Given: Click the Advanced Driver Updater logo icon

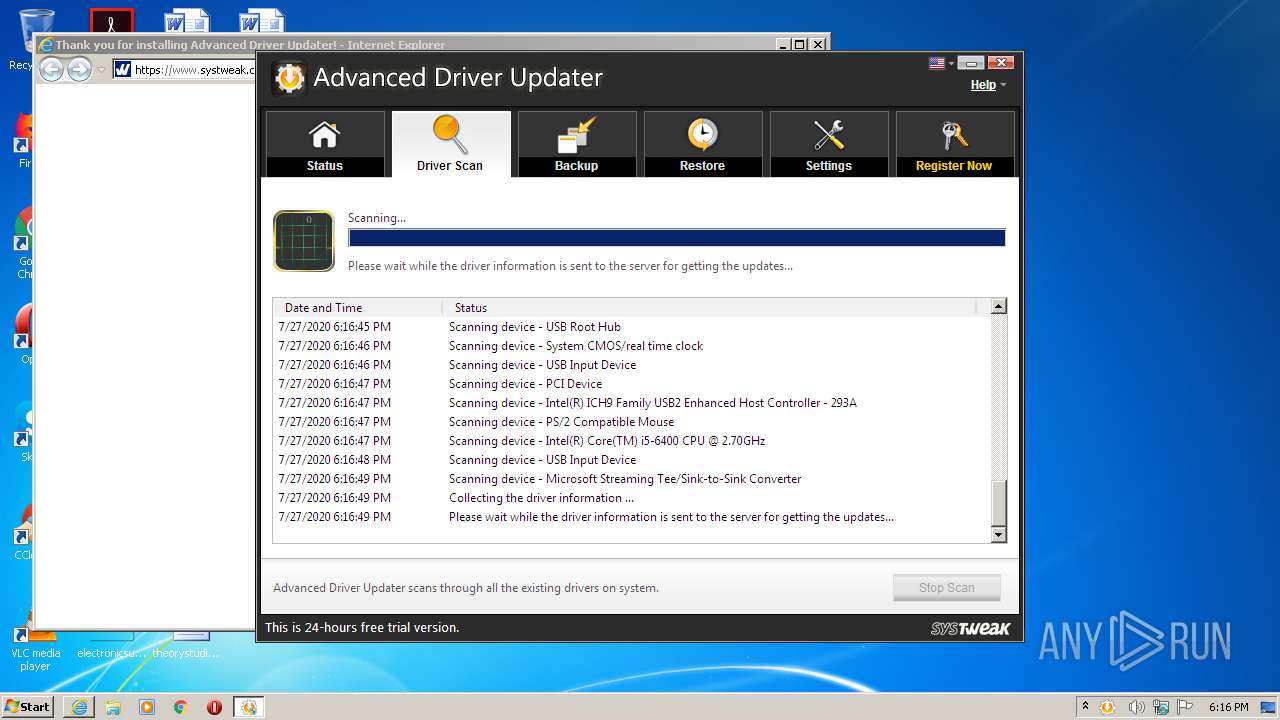Looking at the screenshot, I should [x=289, y=78].
